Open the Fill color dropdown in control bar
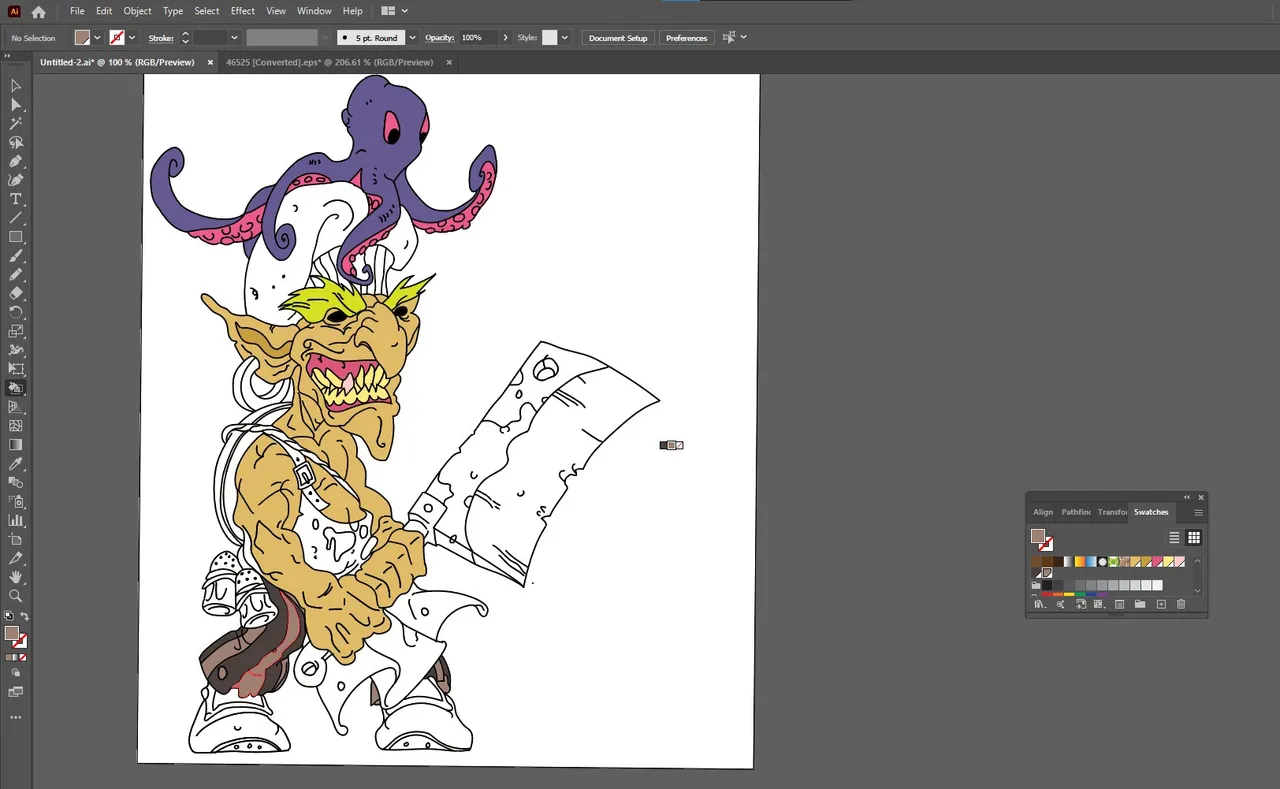 point(97,37)
